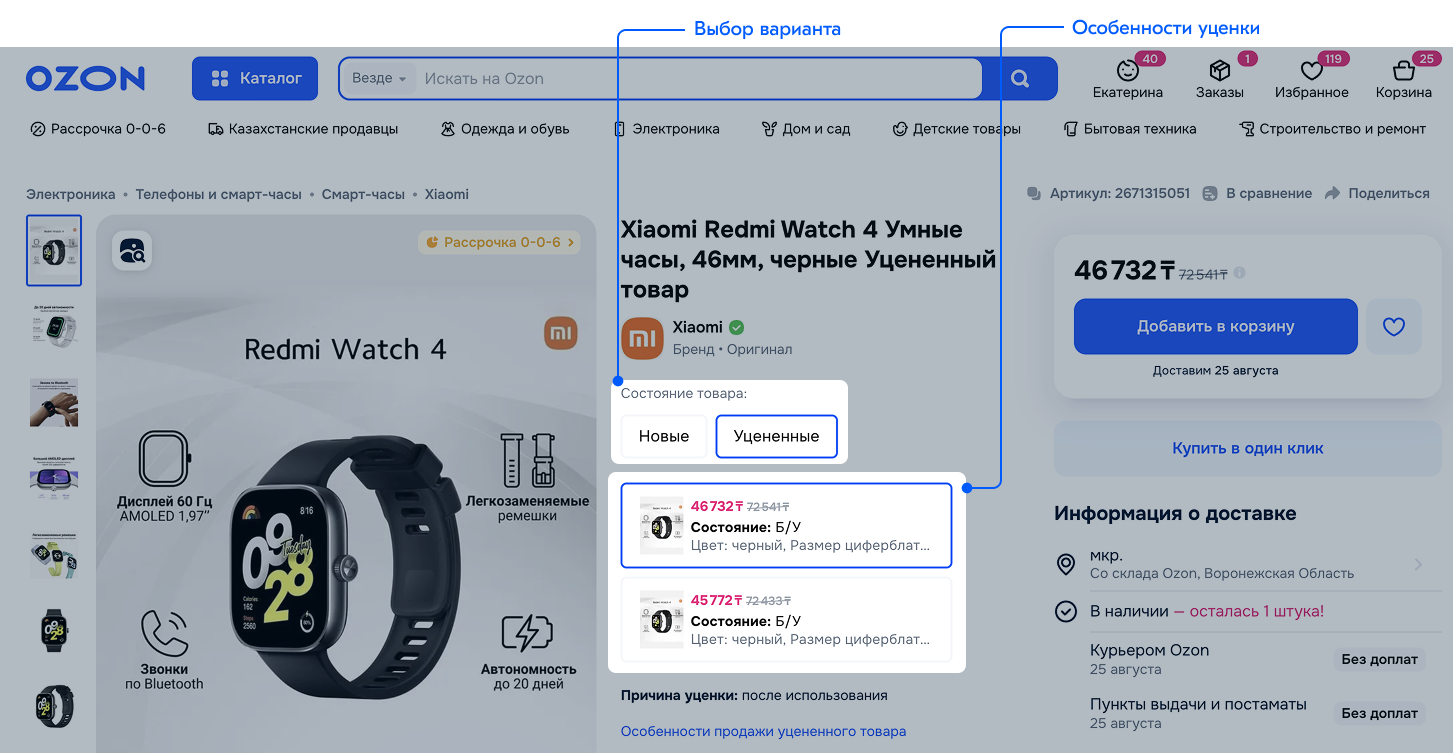Click the magnifier search button

click(1019, 78)
